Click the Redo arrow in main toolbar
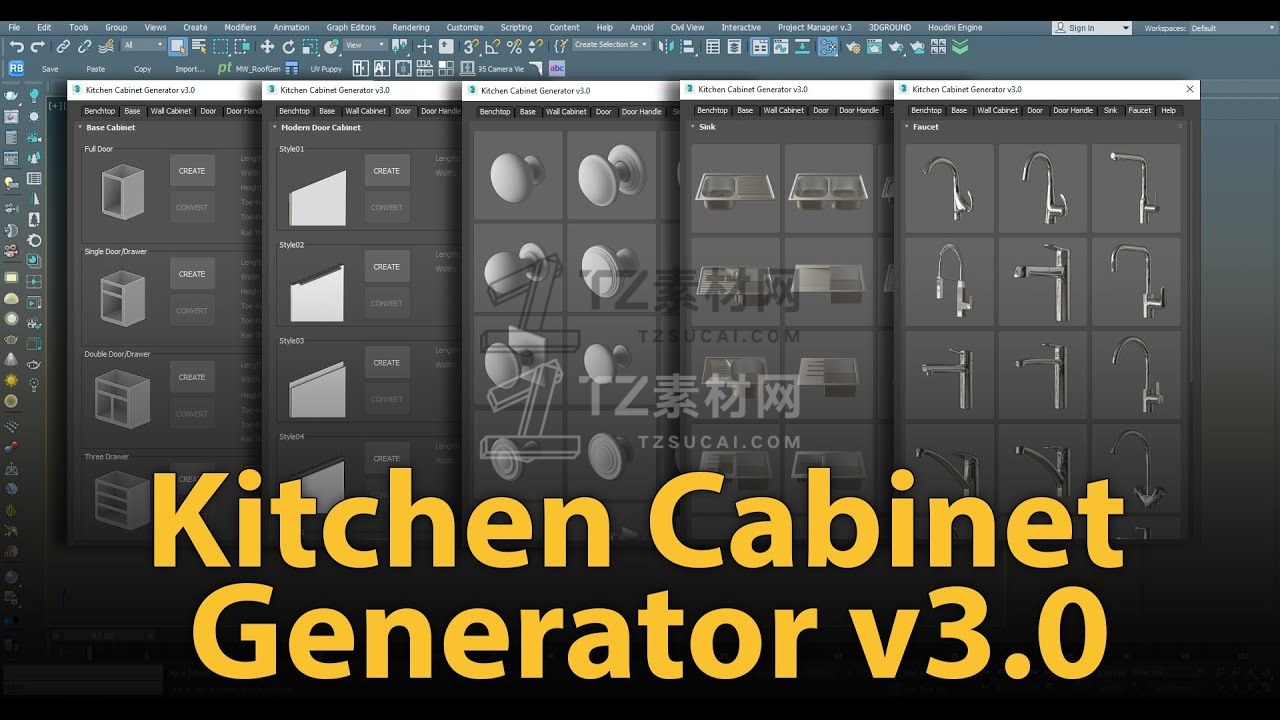Screen dimensions: 1280x720 (38, 46)
